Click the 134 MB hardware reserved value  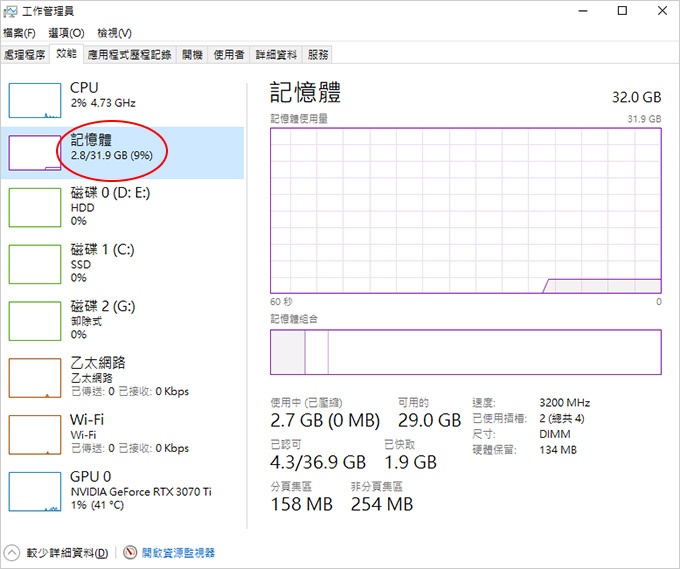pos(558,450)
